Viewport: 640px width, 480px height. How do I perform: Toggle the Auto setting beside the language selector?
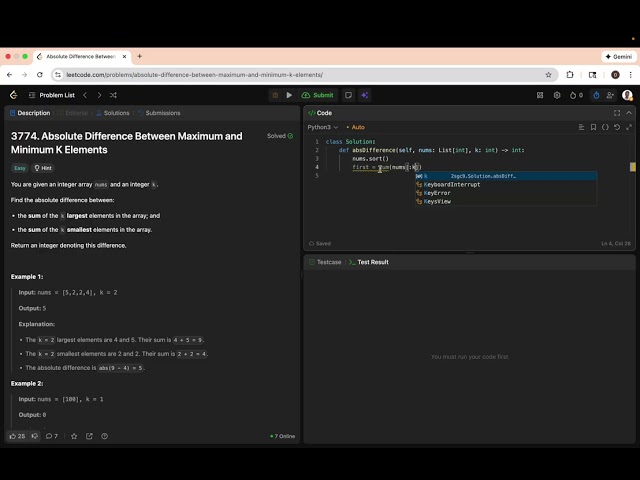pyautogui.click(x=356, y=127)
